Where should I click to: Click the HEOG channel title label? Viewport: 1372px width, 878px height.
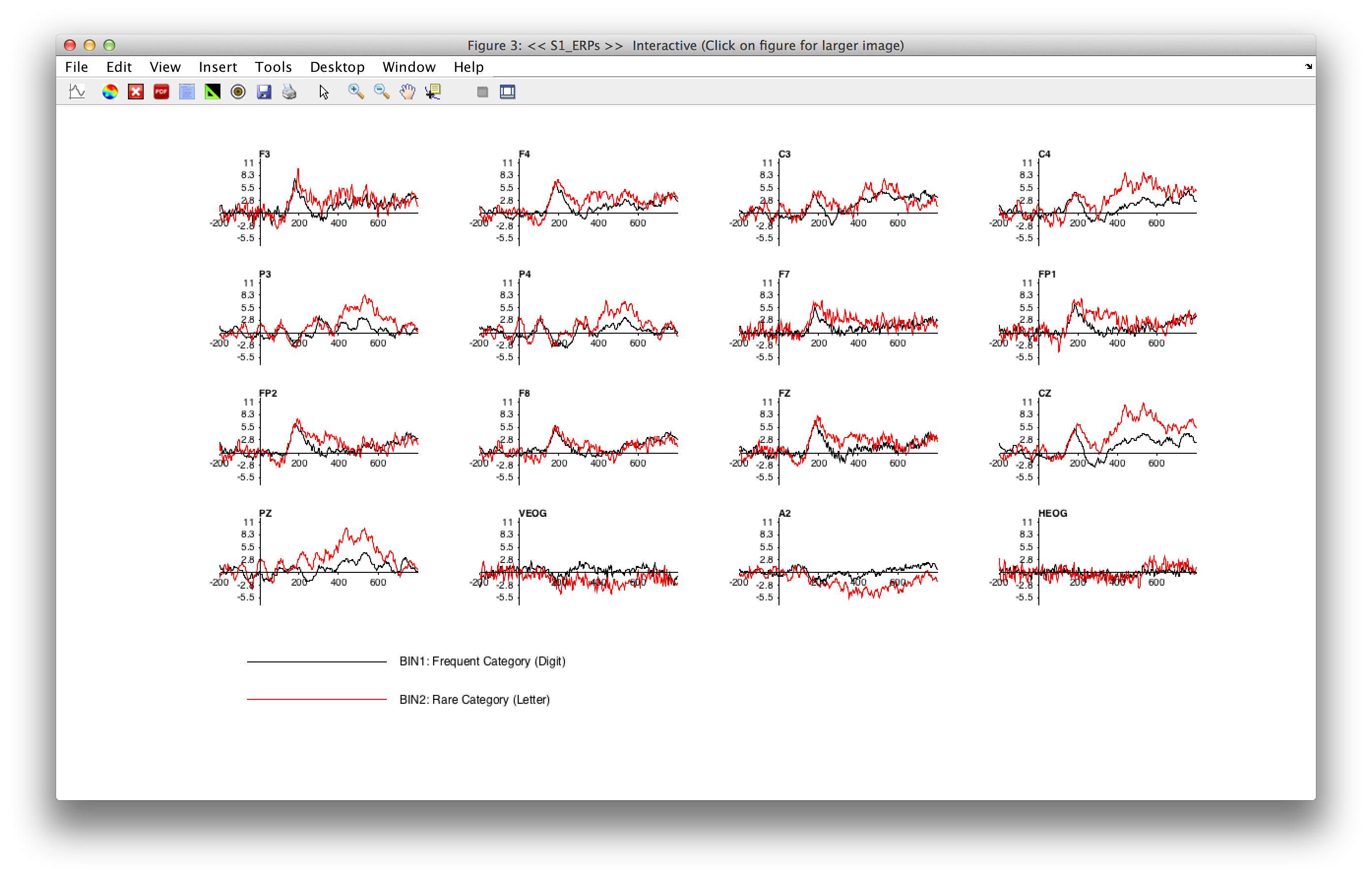coord(1052,513)
